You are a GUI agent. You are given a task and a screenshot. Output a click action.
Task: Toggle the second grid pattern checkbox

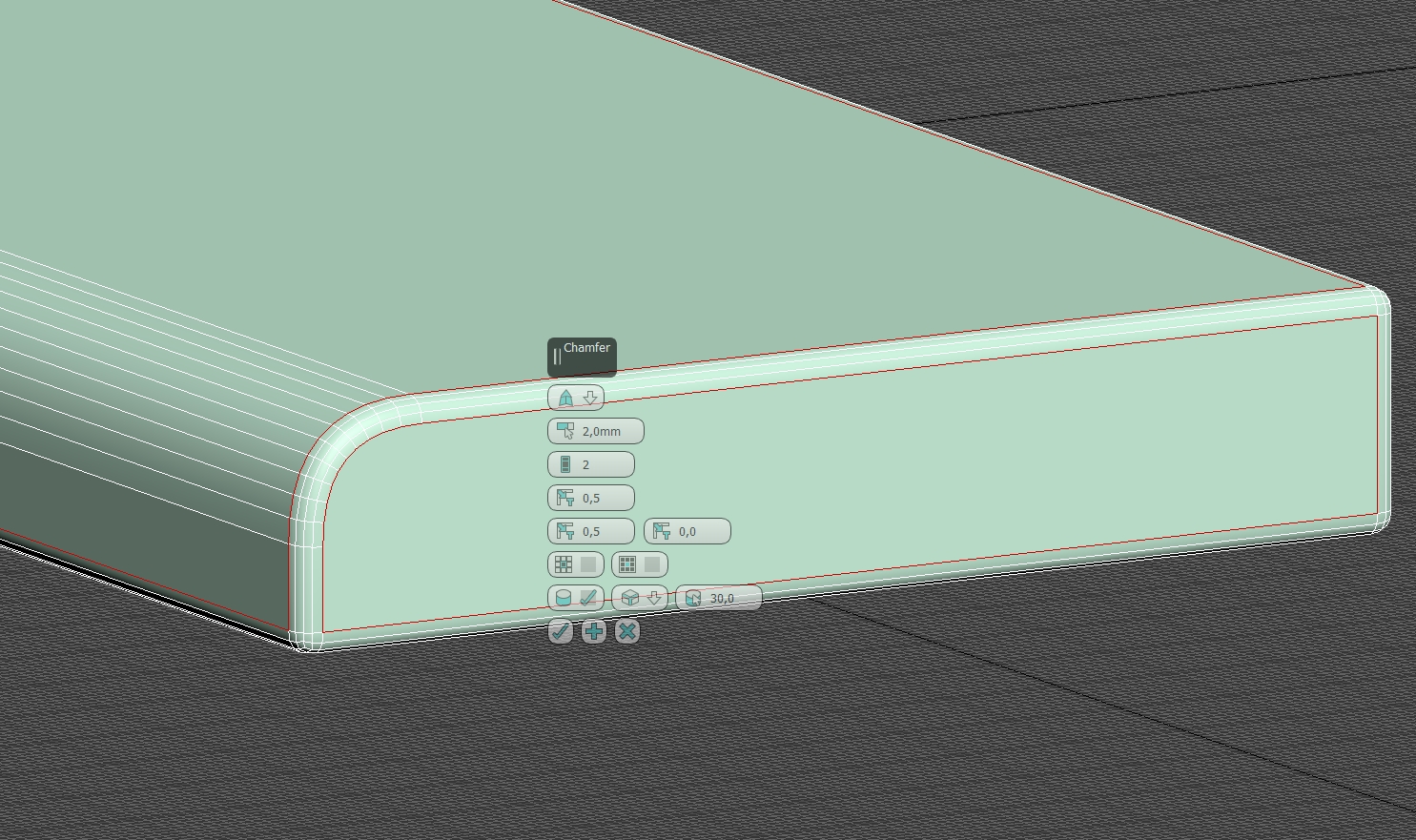(640, 564)
